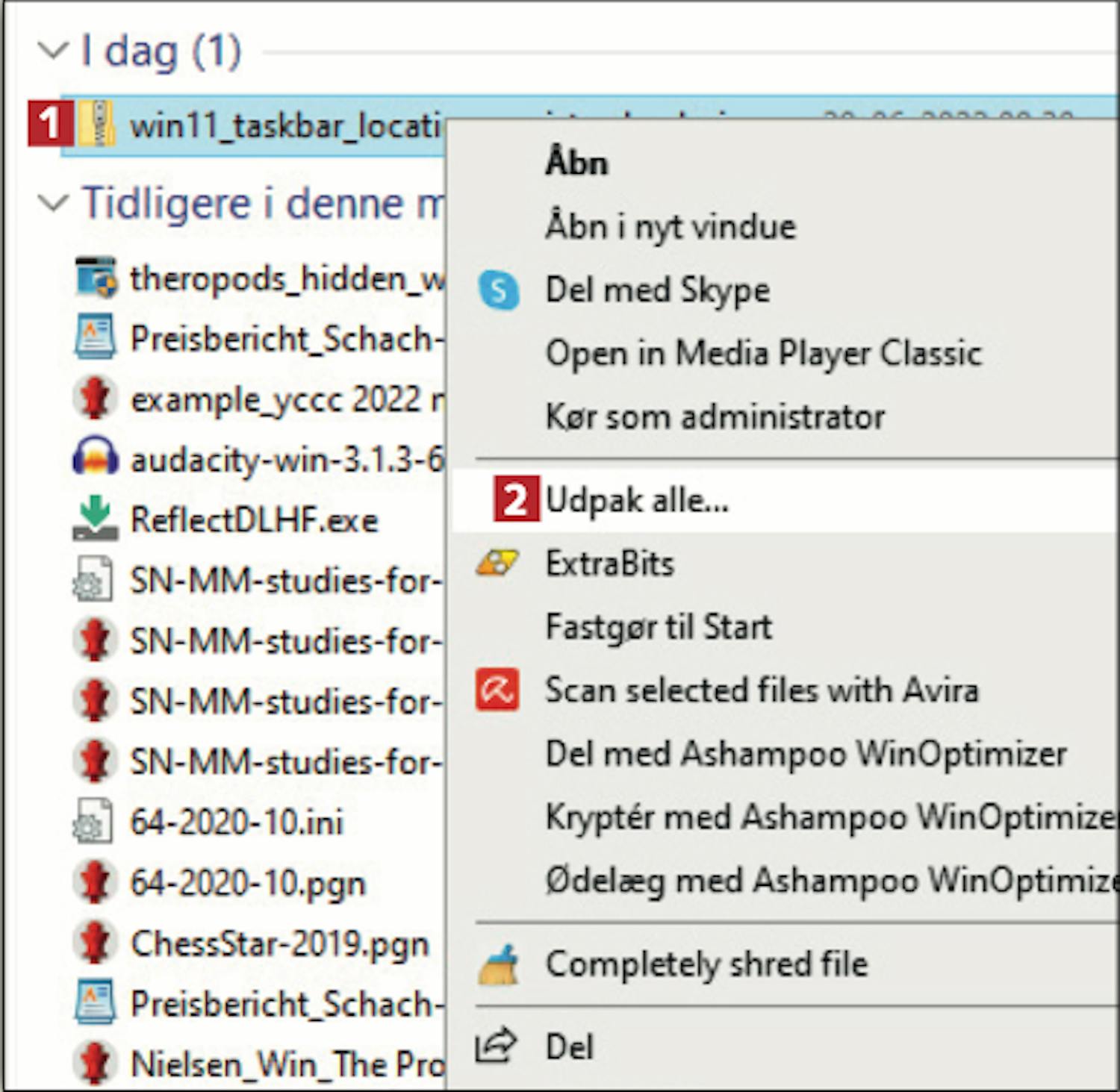Select the 64-2020-10.pgn file name

point(248,884)
